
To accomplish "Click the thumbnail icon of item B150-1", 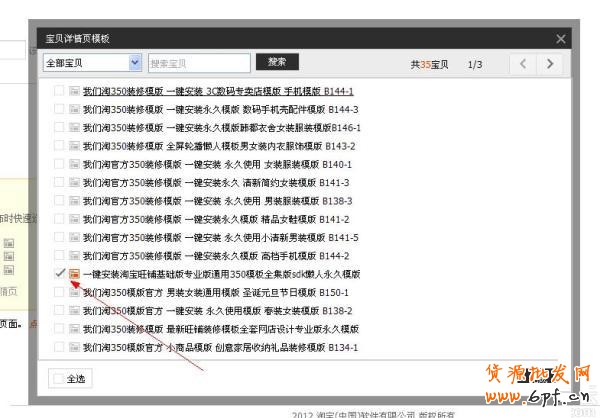I will pos(73,293).
